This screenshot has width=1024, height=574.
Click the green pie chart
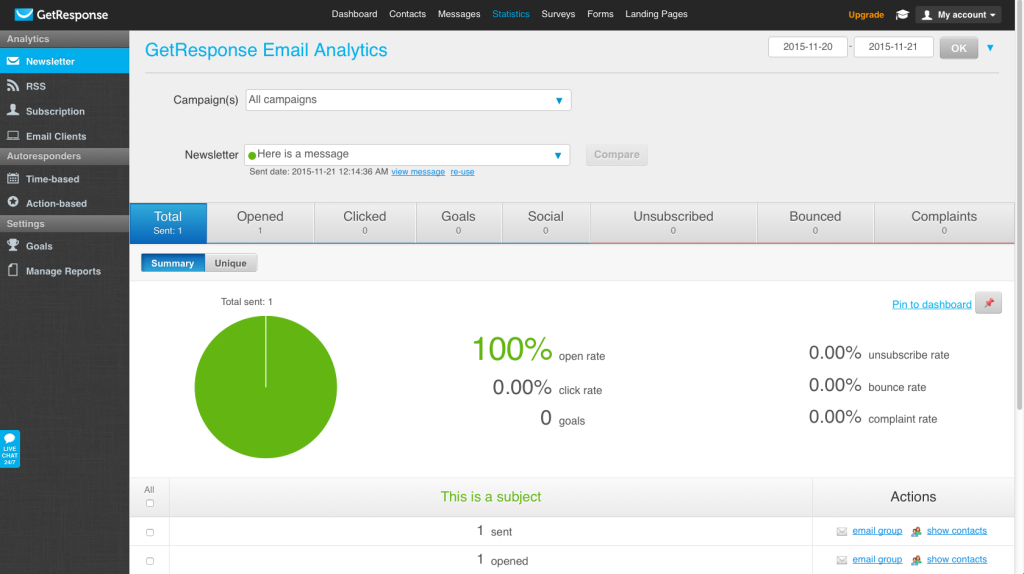click(x=266, y=387)
